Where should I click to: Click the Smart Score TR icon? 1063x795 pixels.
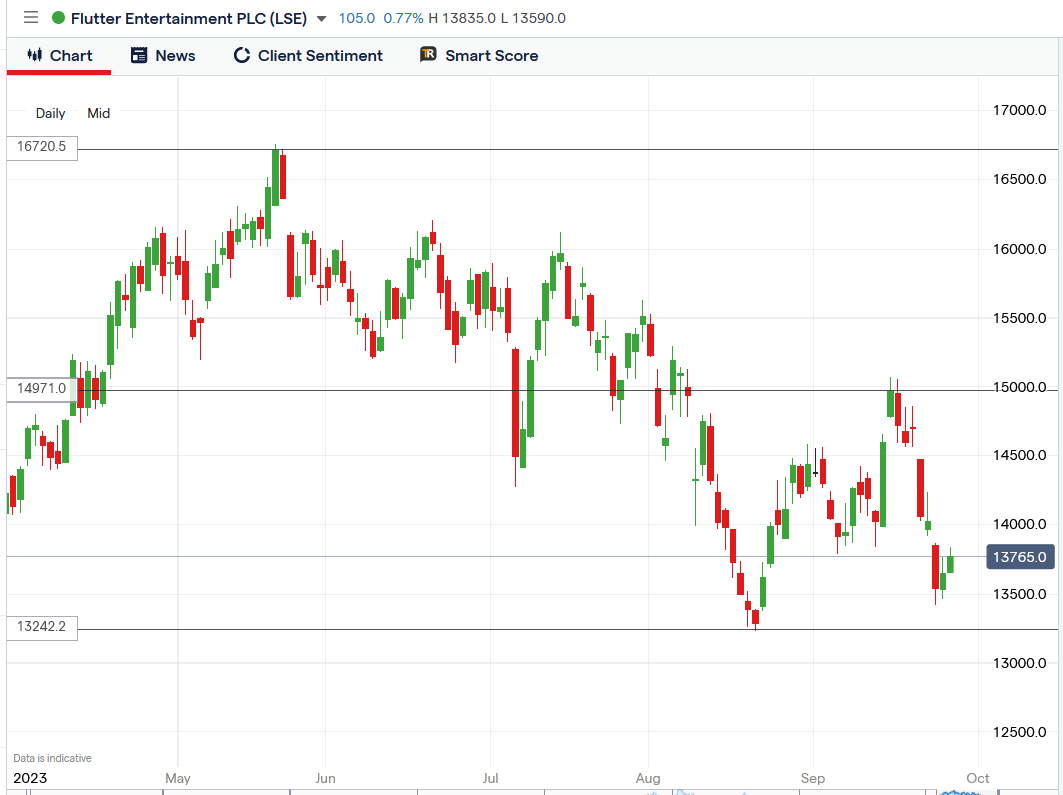pyautogui.click(x=428, y=55)
